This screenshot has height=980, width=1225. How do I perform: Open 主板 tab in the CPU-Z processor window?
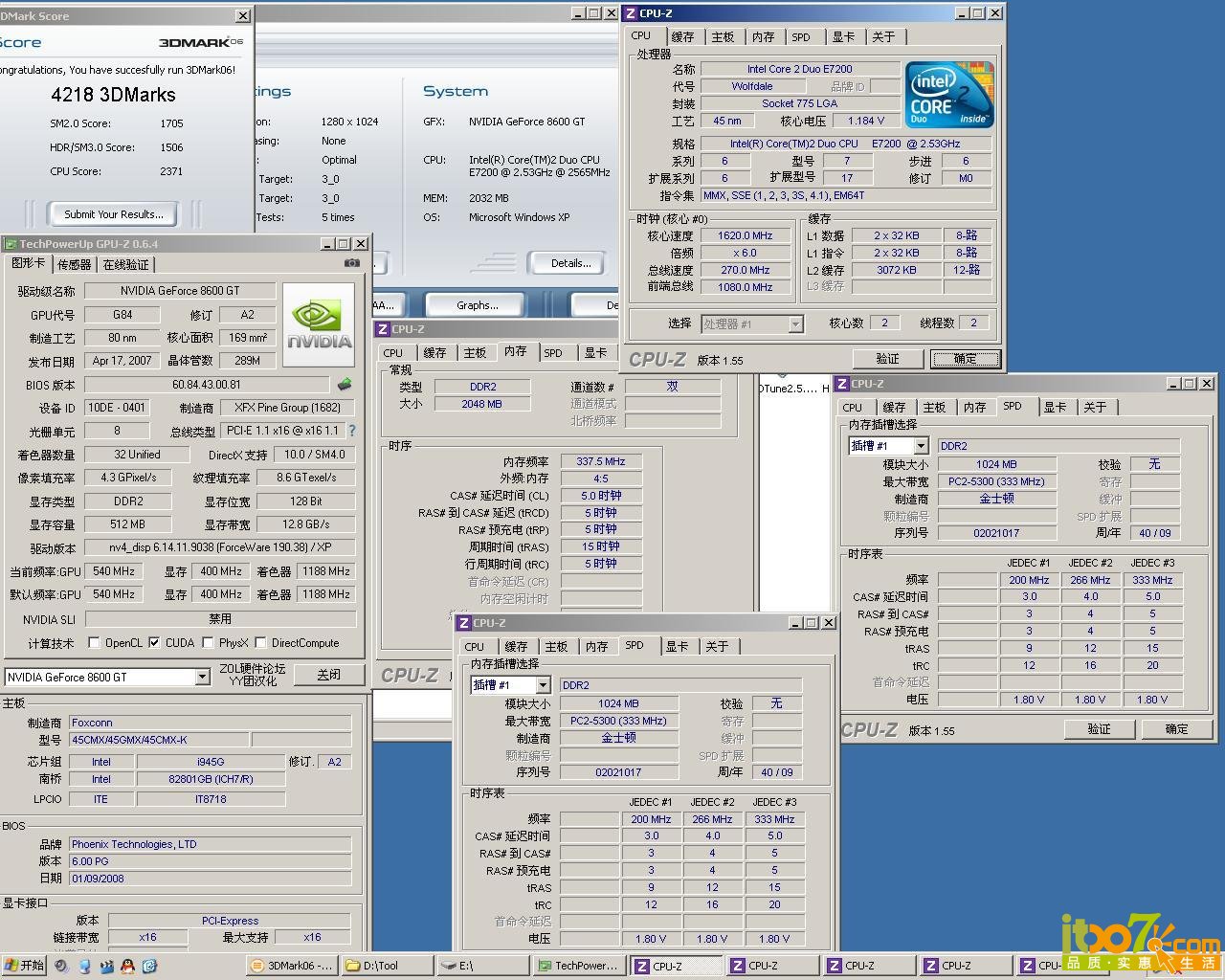point(723,37)
